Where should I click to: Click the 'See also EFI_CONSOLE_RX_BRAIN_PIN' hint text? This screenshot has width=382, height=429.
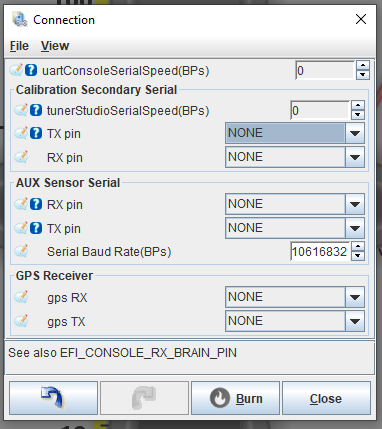point(122,353)
